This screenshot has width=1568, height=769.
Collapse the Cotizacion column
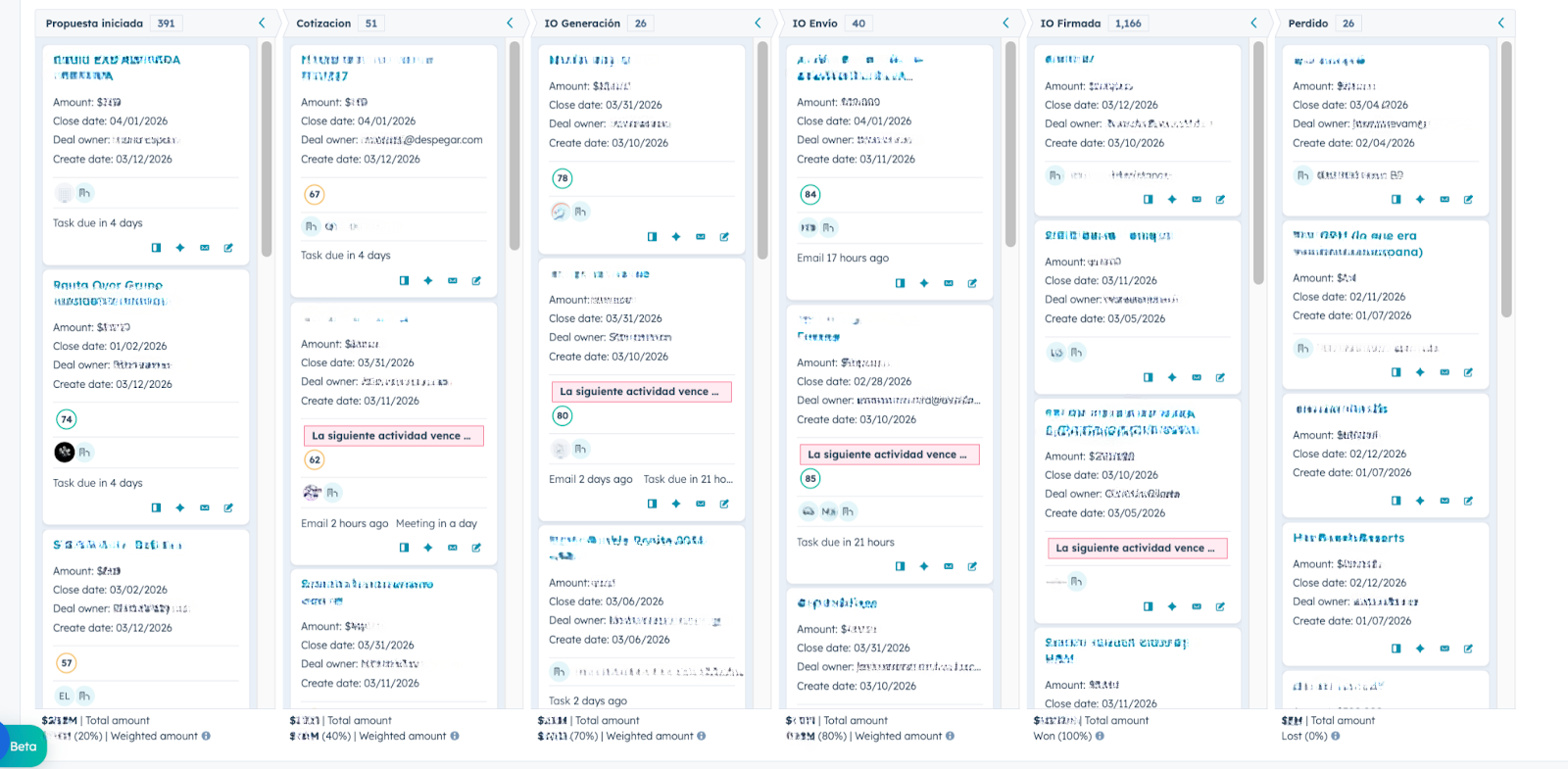coord(510,23)
